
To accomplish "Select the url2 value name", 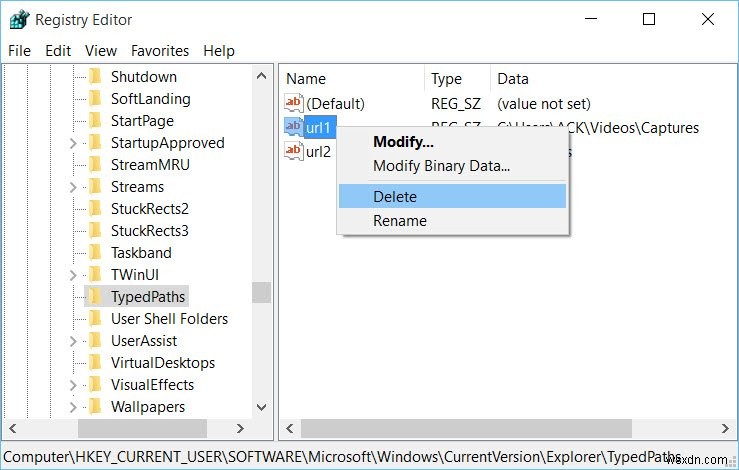I will pyautogui.click(x=319, y=151).
